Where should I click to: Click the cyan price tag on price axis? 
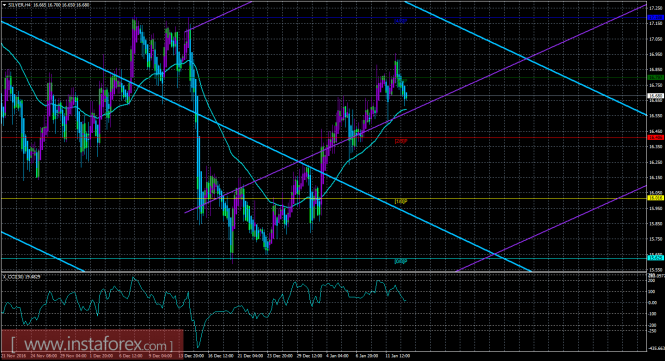click(656, 258)
